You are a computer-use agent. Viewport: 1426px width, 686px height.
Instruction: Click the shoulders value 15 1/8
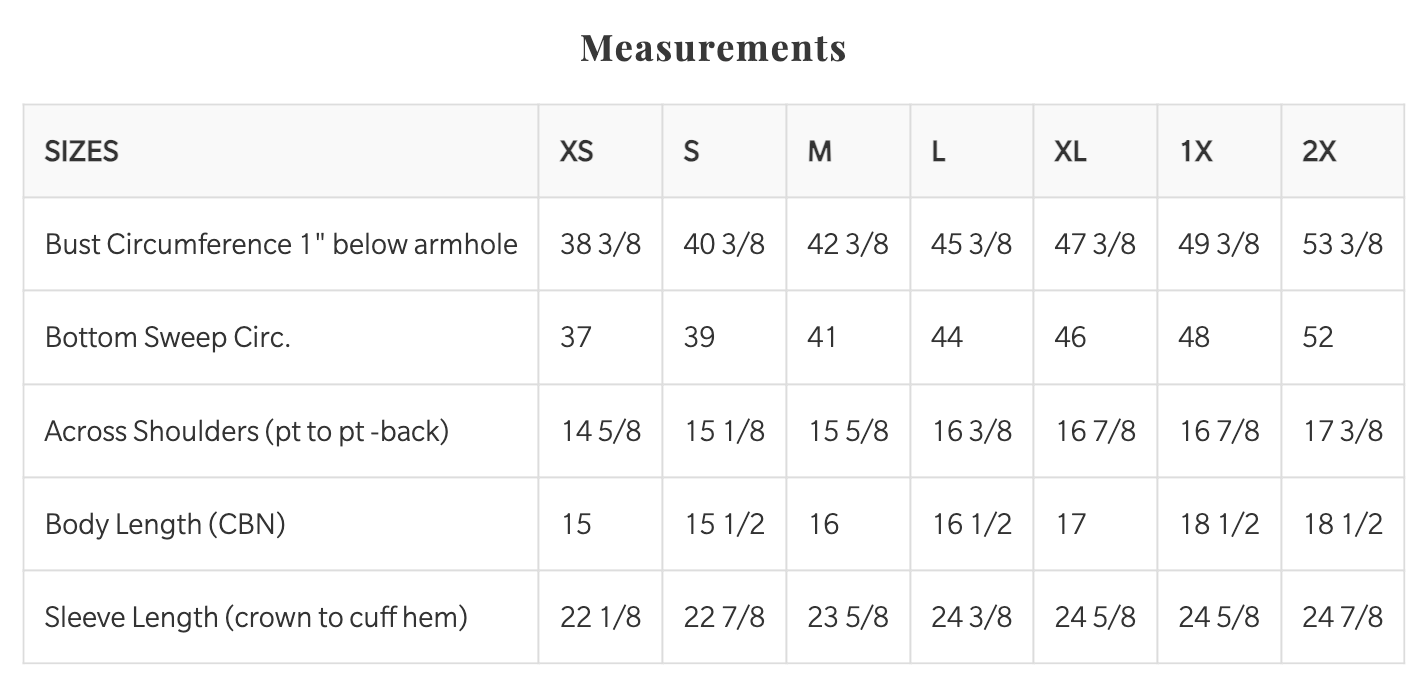724,431
